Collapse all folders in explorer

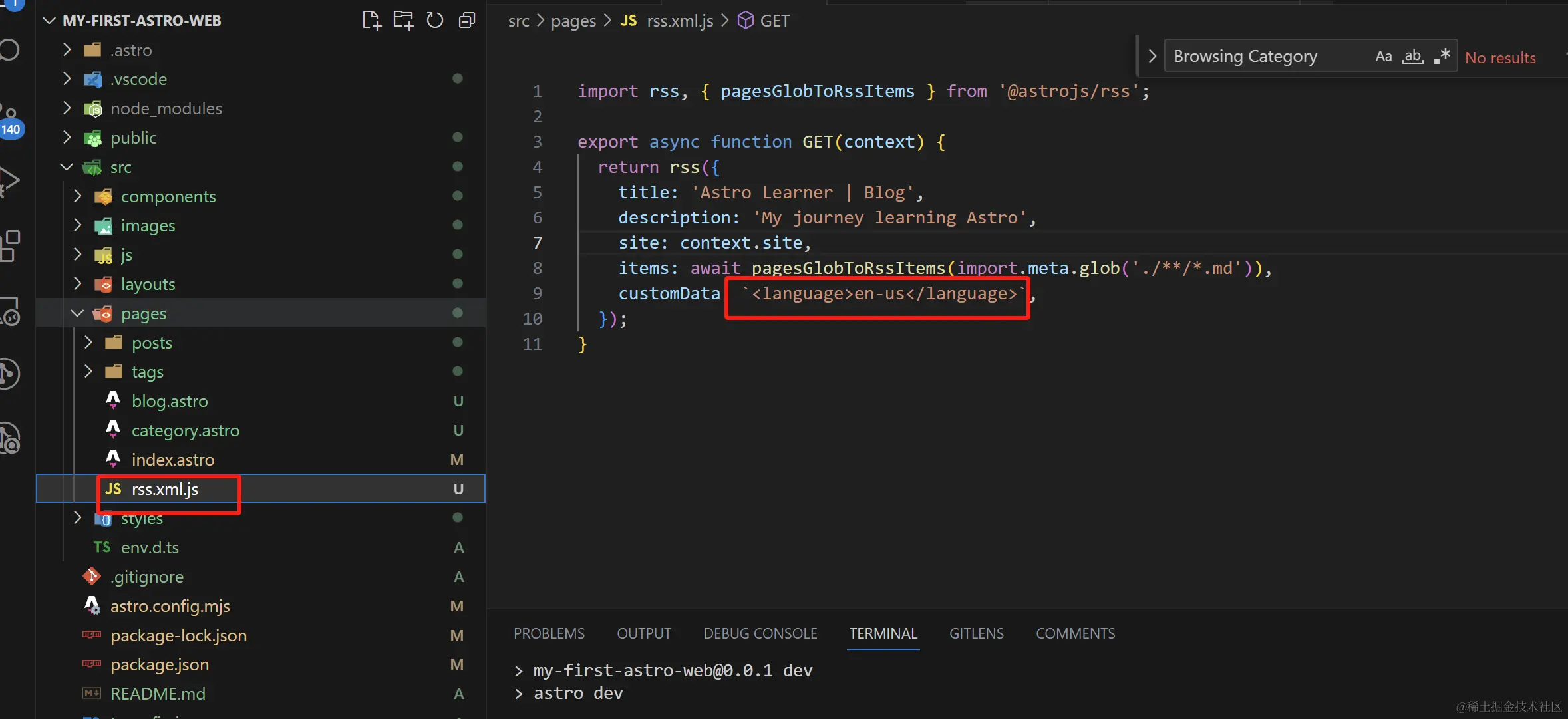pos(467,21)
